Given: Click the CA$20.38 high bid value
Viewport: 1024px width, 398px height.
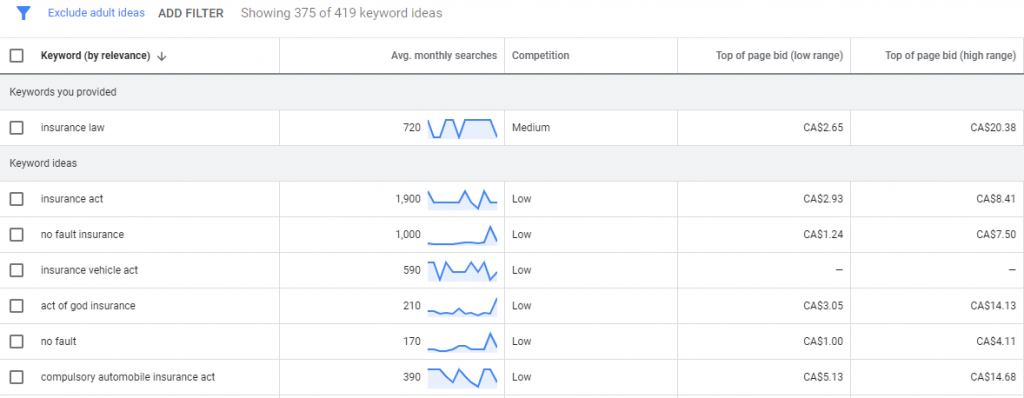Looking at the screenshot, I should tap(993, 128).
